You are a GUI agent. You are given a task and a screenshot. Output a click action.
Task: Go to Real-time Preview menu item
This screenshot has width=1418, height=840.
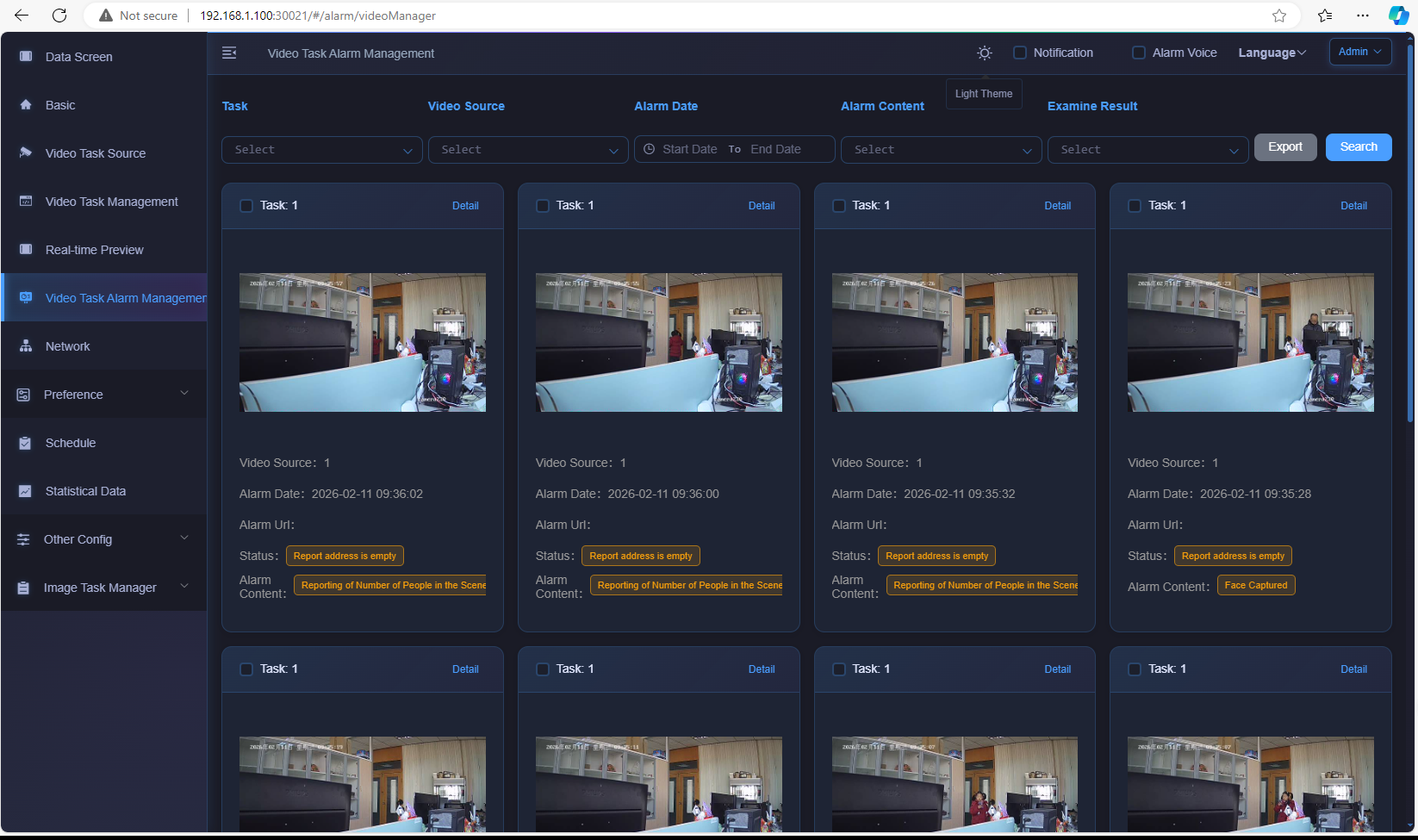(94, 250)
